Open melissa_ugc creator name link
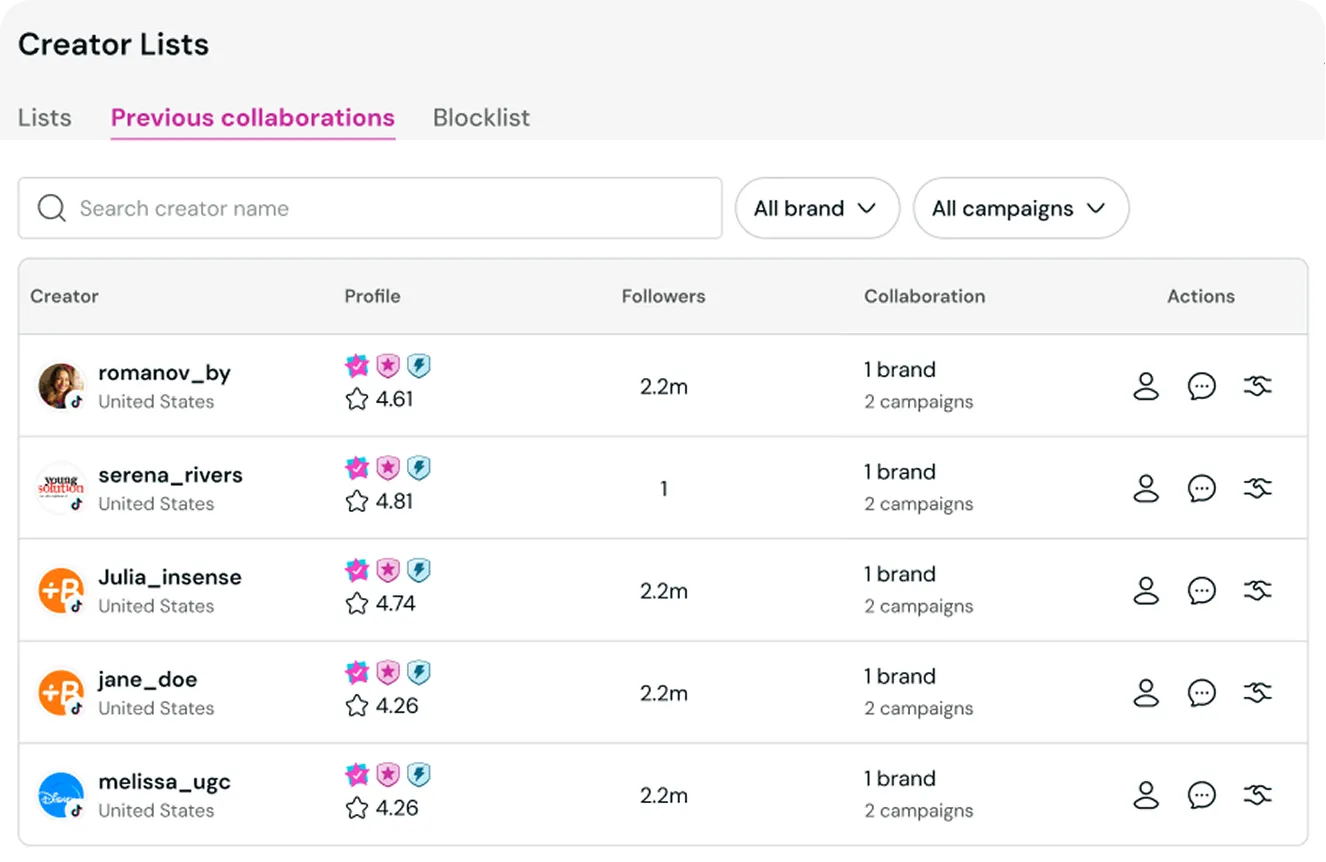This screenshot has width=1326, height=862. 164,782
